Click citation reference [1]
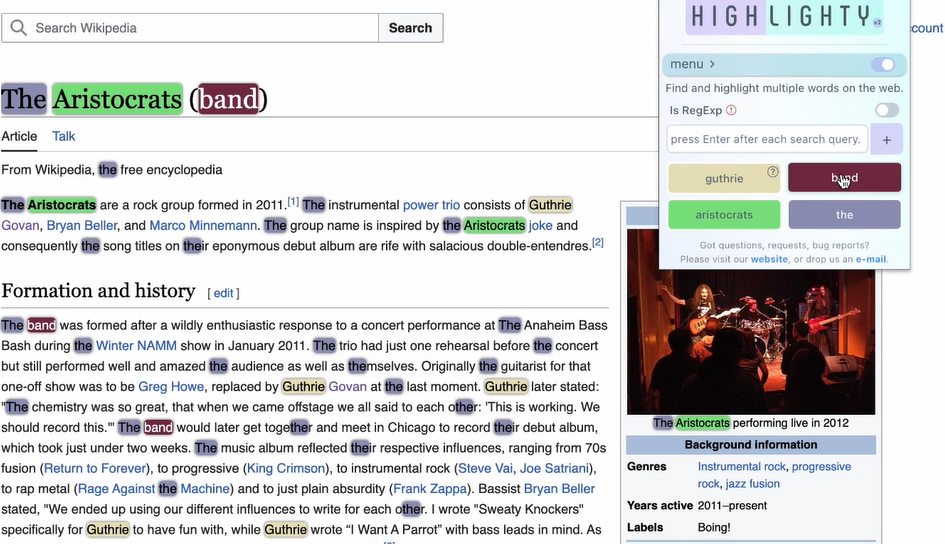Image resolution: width=945 pixels, height=544 pixels. point(293,201)
